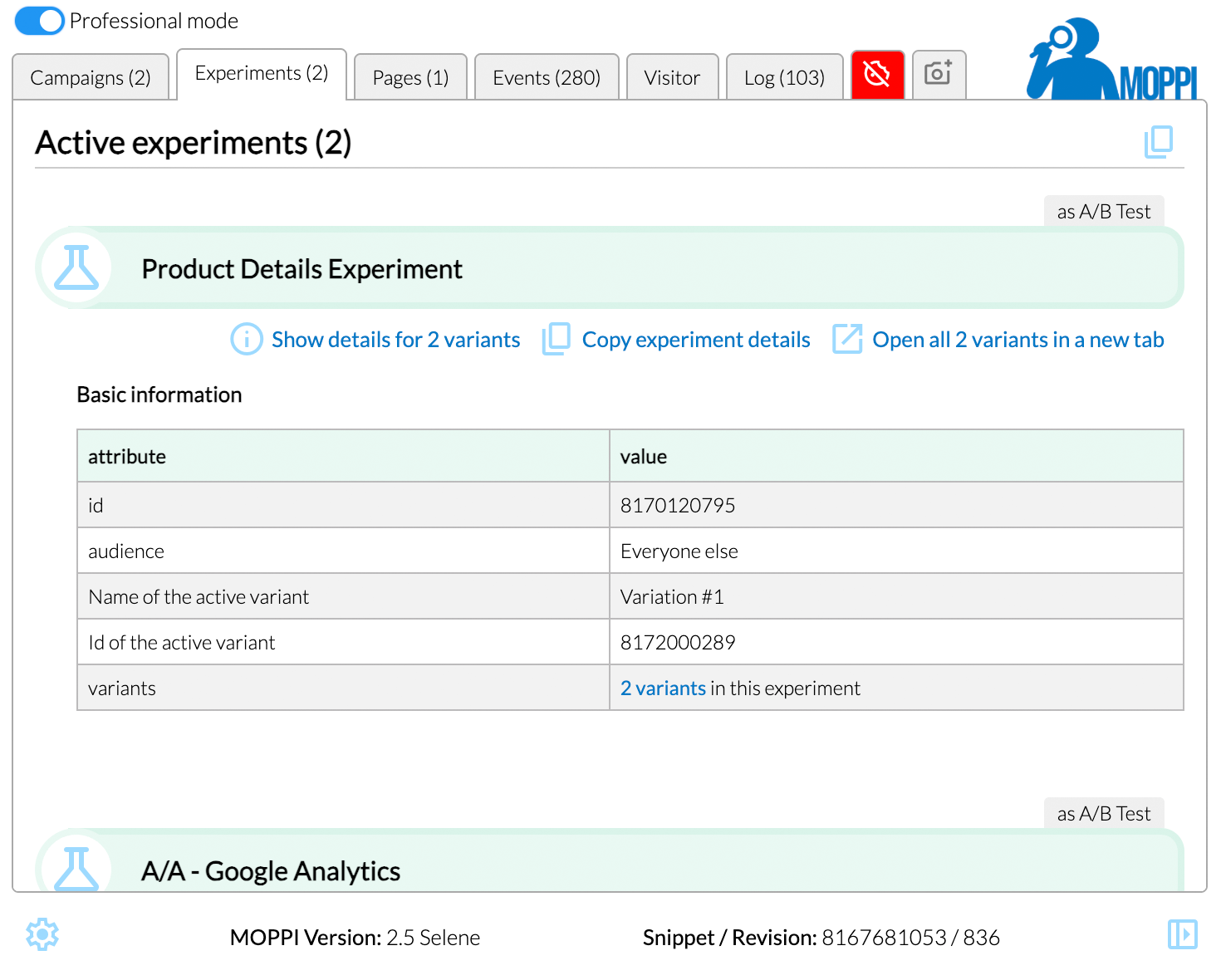
Task: Toggle the Professional mode switch
Action: click(x=39, y=21)
